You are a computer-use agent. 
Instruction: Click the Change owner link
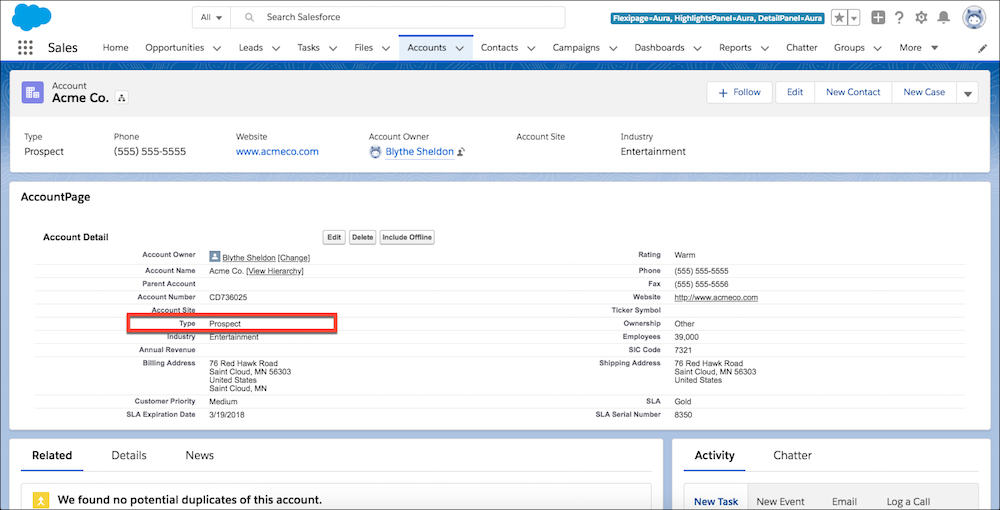pos(294,258)
